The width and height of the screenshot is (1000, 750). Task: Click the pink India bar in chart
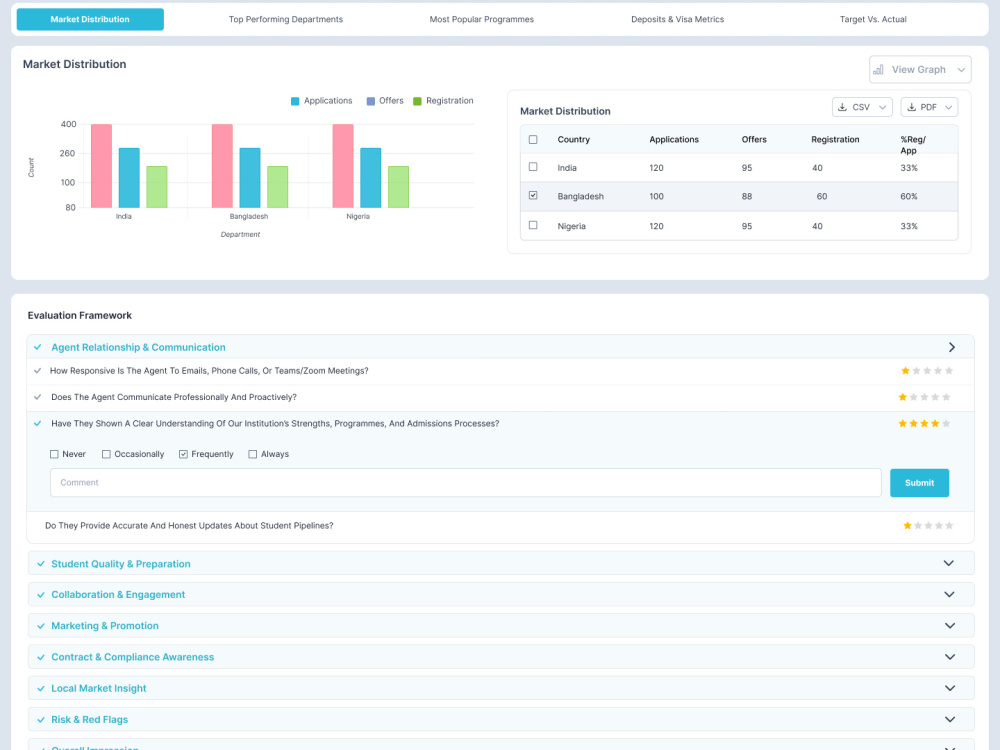pyautogui.click(x=101, y=166)
